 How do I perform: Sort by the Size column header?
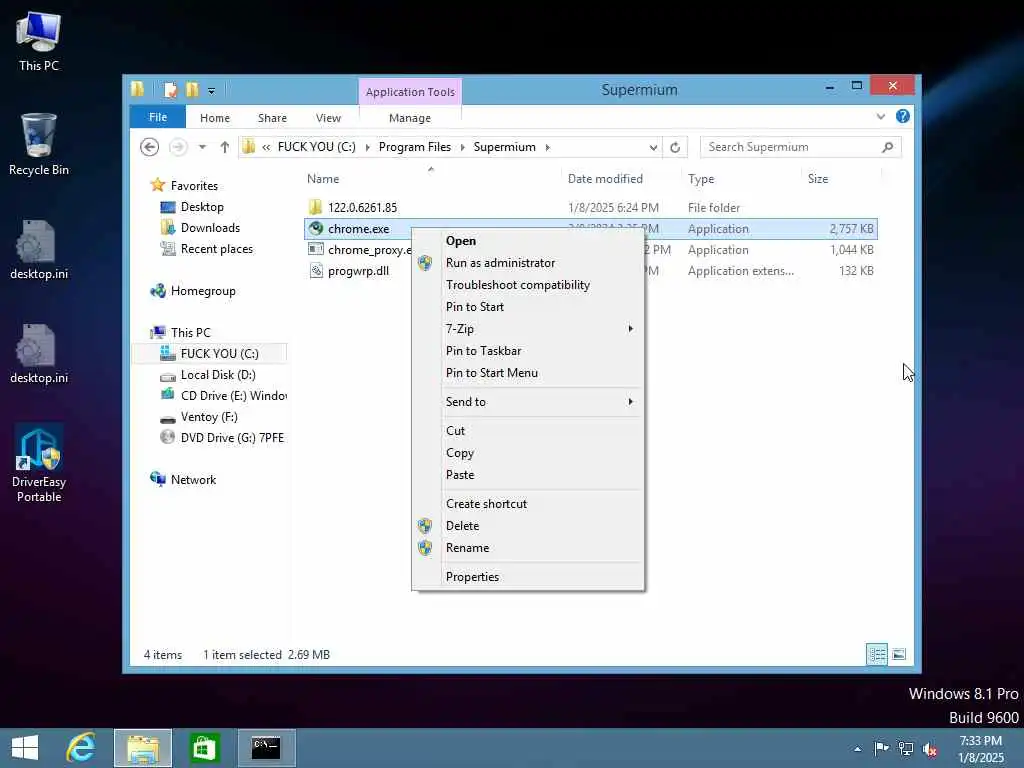tap(818, 179)
